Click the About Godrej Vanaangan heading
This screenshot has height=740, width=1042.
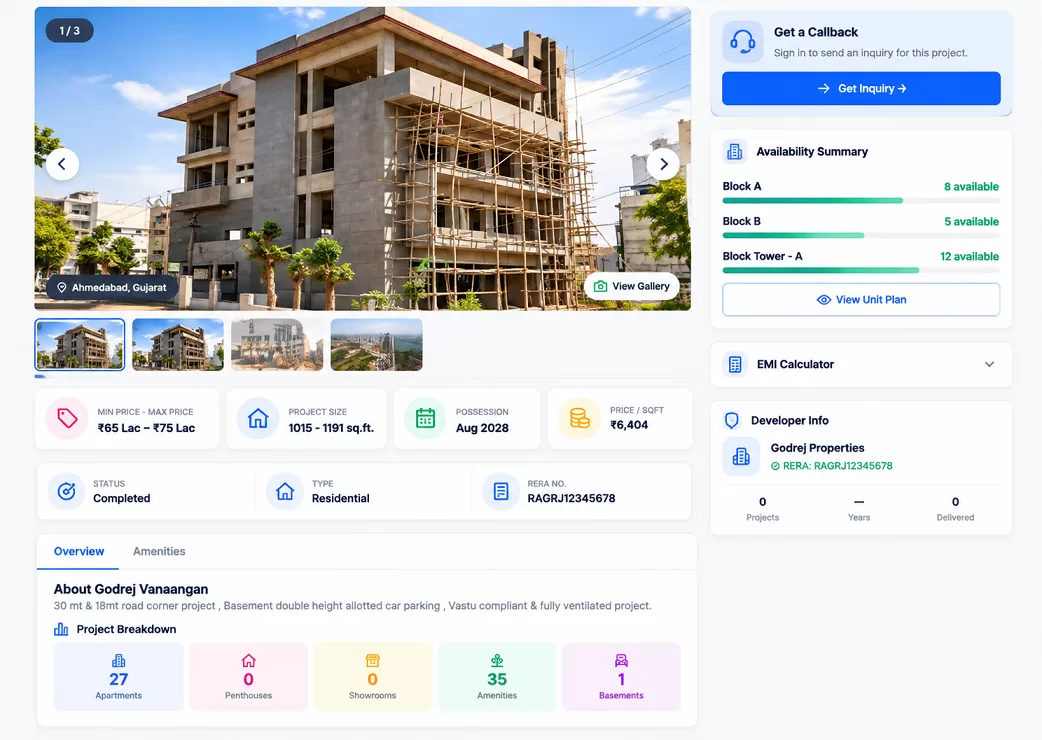pos(131,589)
